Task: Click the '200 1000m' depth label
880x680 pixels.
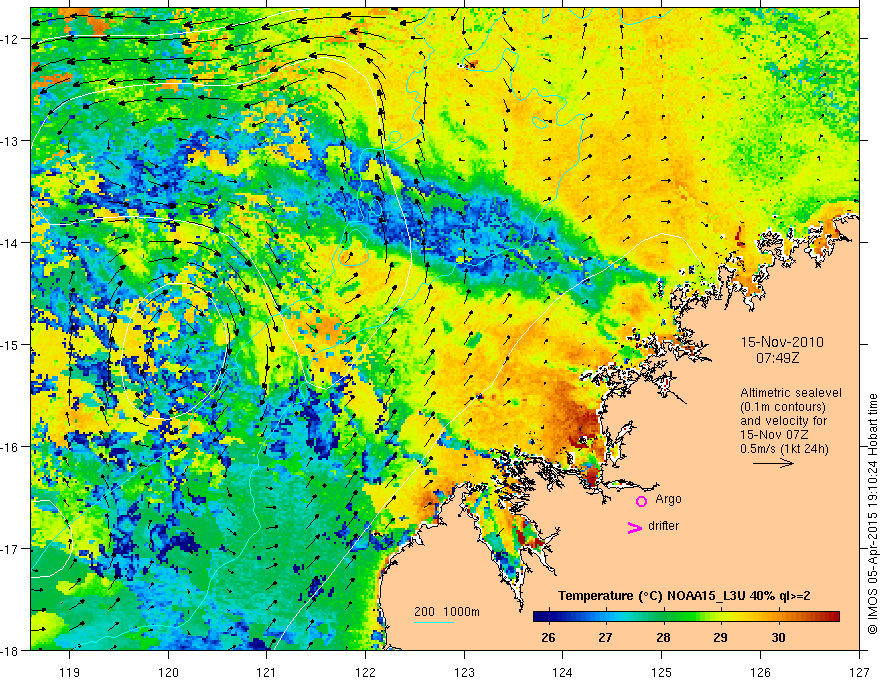Action: (x=447, y=612)
